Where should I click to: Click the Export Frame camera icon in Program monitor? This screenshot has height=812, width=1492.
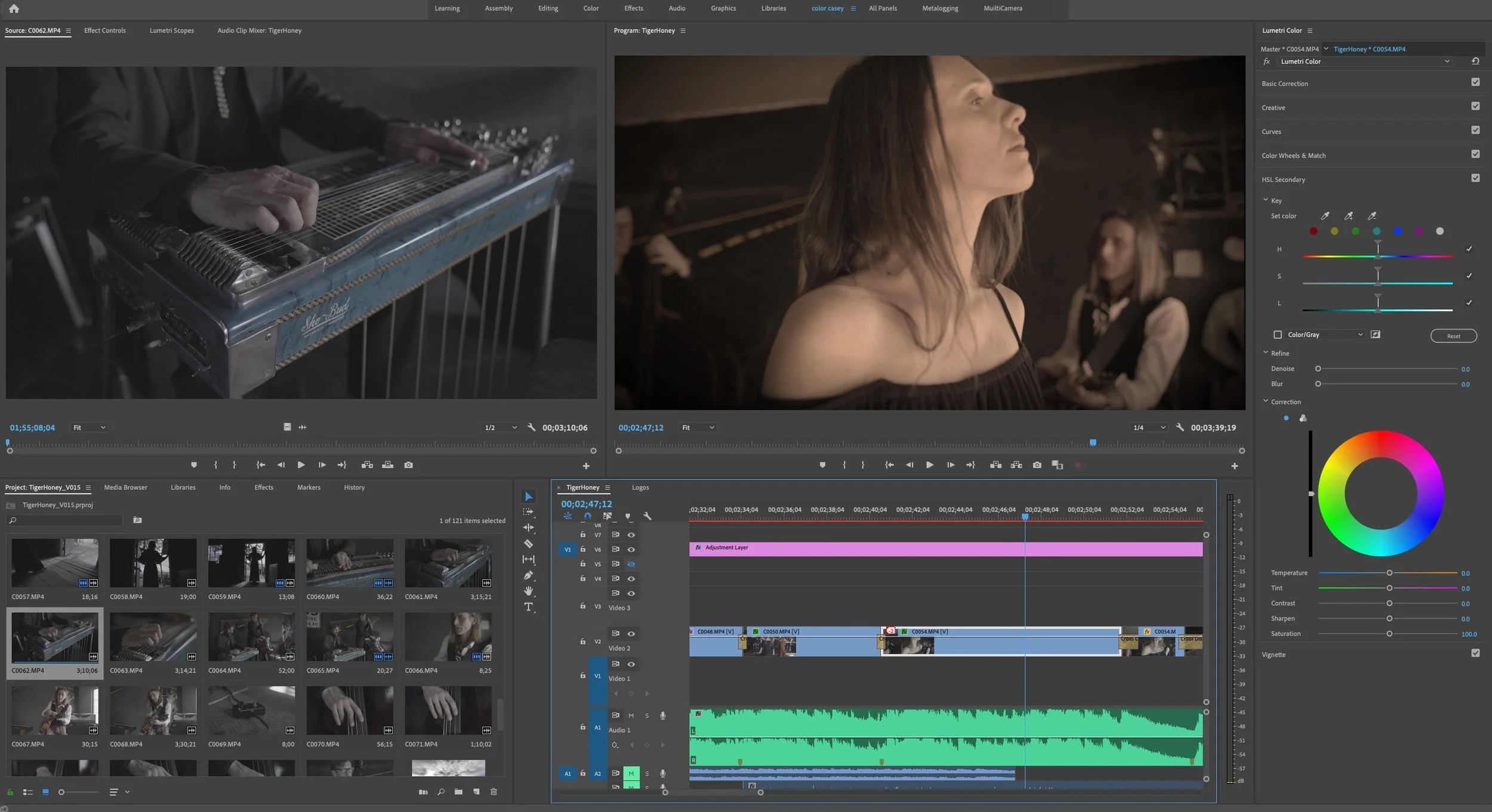[x=1037, y=465]
